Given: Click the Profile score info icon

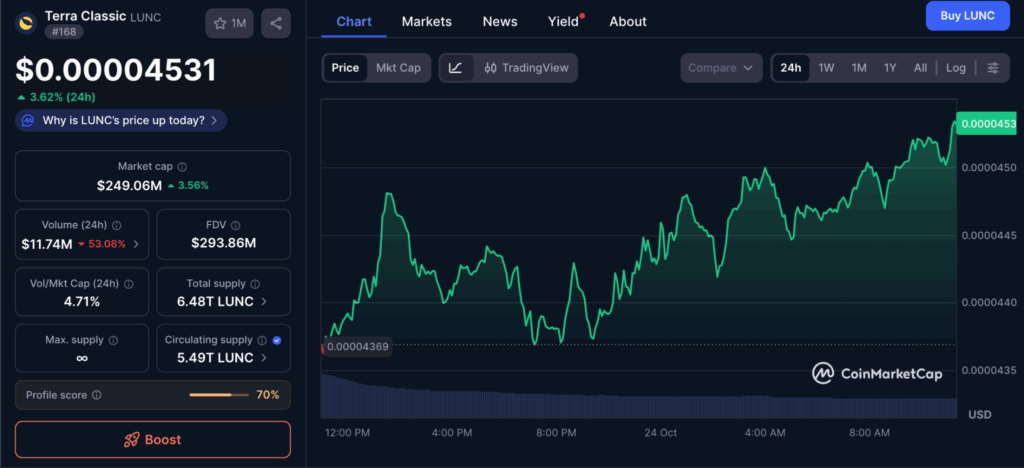Looking at the screenshot, I should pos(97,395).
